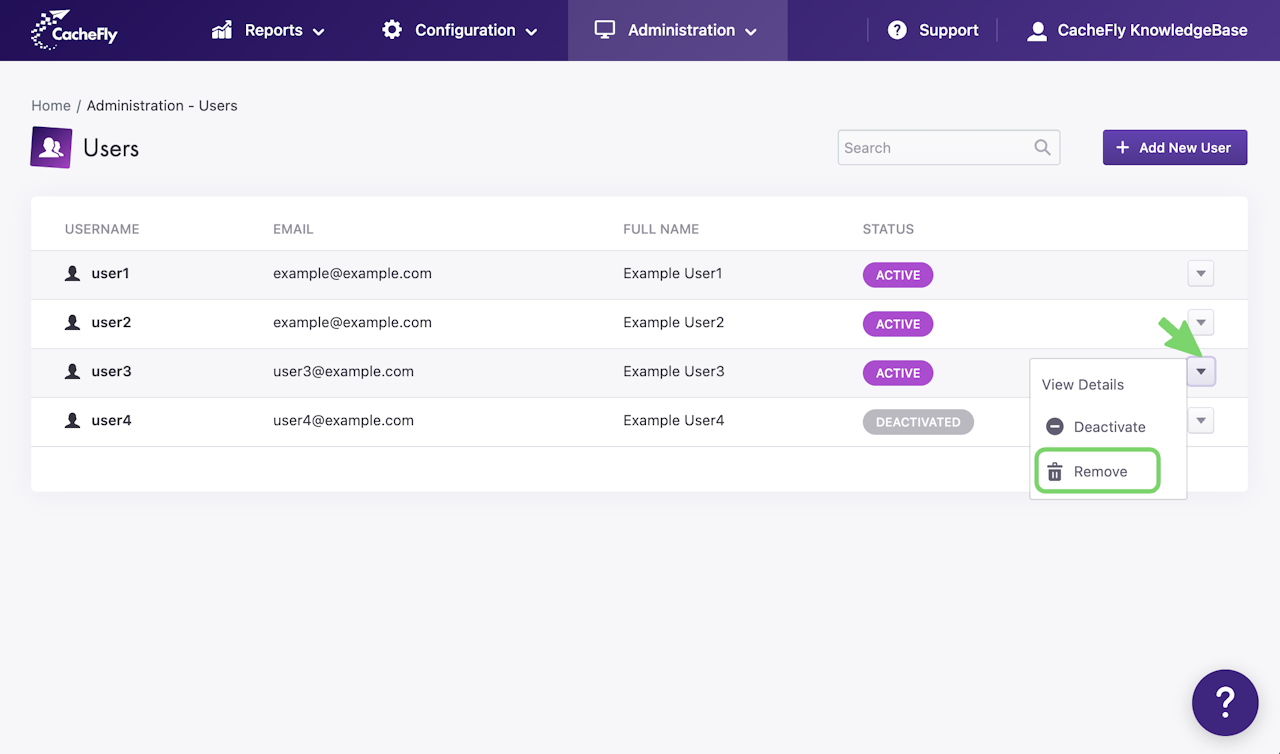1280x754 pixels.
Task: Open the round help question-mark bubble
Action: pyautogui.click(x=1225, y=702)
